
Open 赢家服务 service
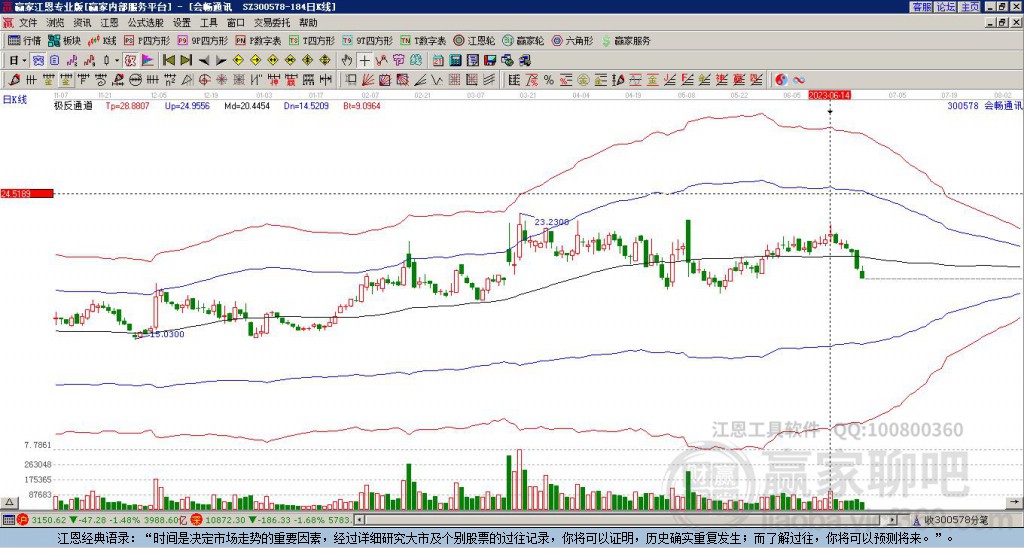pos(626,40)
